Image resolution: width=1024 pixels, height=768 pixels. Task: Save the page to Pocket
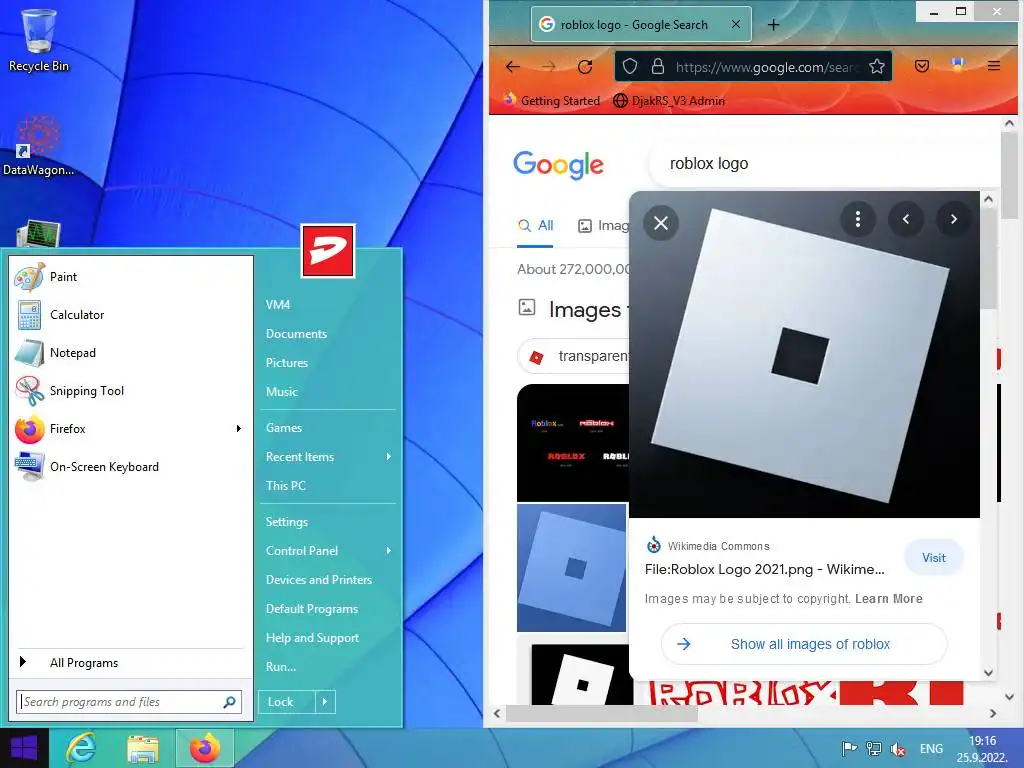921,66
